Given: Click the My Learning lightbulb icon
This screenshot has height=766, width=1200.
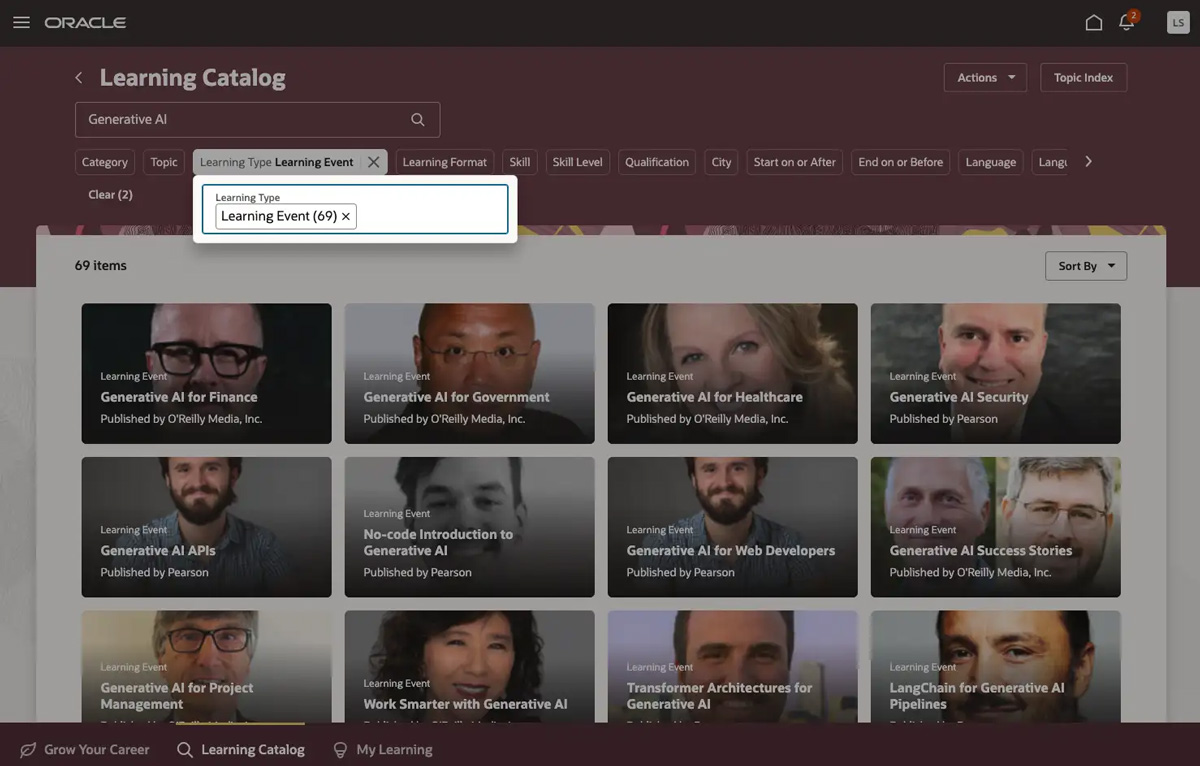Looking at the screenshot, I should [340, 749].
